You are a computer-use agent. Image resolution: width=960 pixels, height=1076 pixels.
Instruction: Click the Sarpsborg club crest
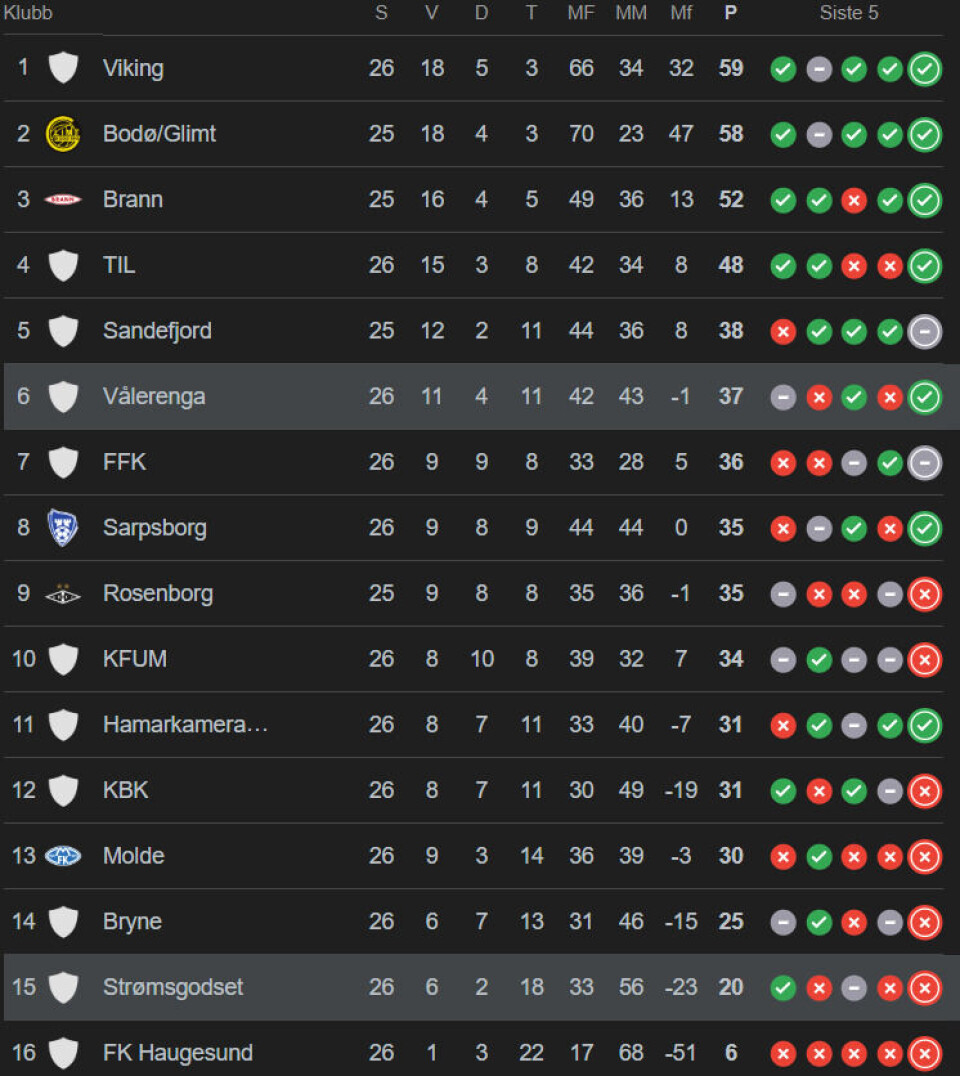63,528
